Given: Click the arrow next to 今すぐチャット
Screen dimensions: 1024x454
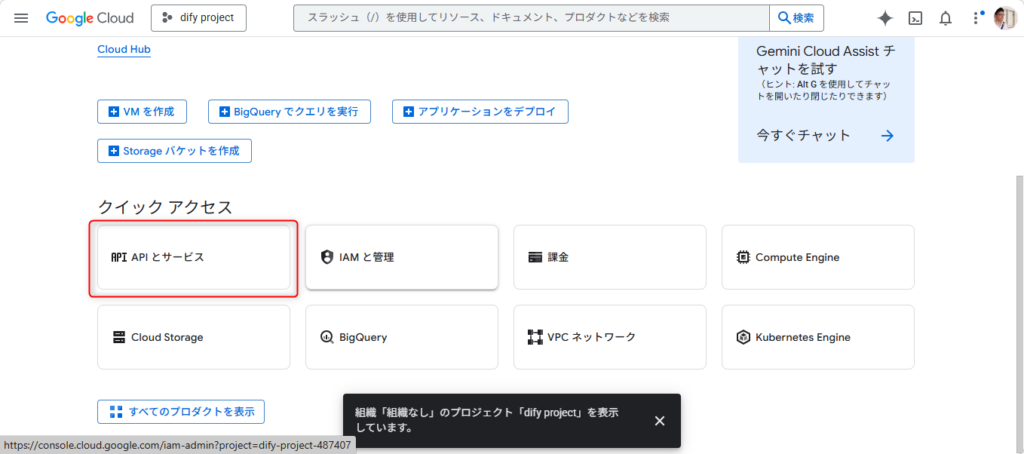Looking at the screenshot, I should point(886,135).
